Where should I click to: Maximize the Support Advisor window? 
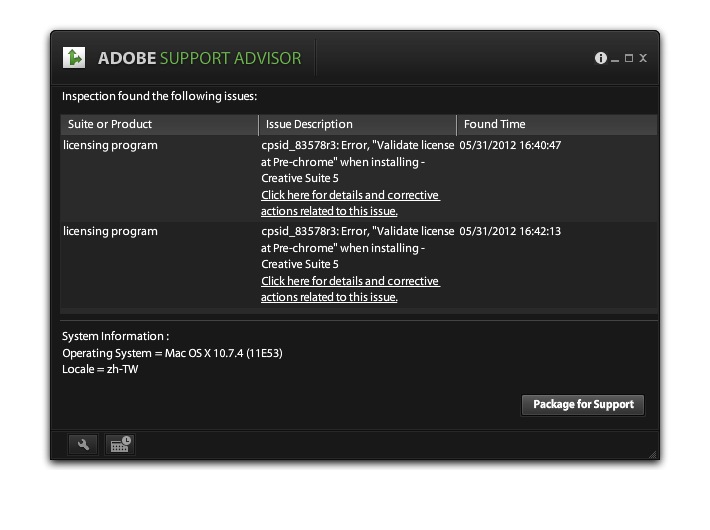629,58
